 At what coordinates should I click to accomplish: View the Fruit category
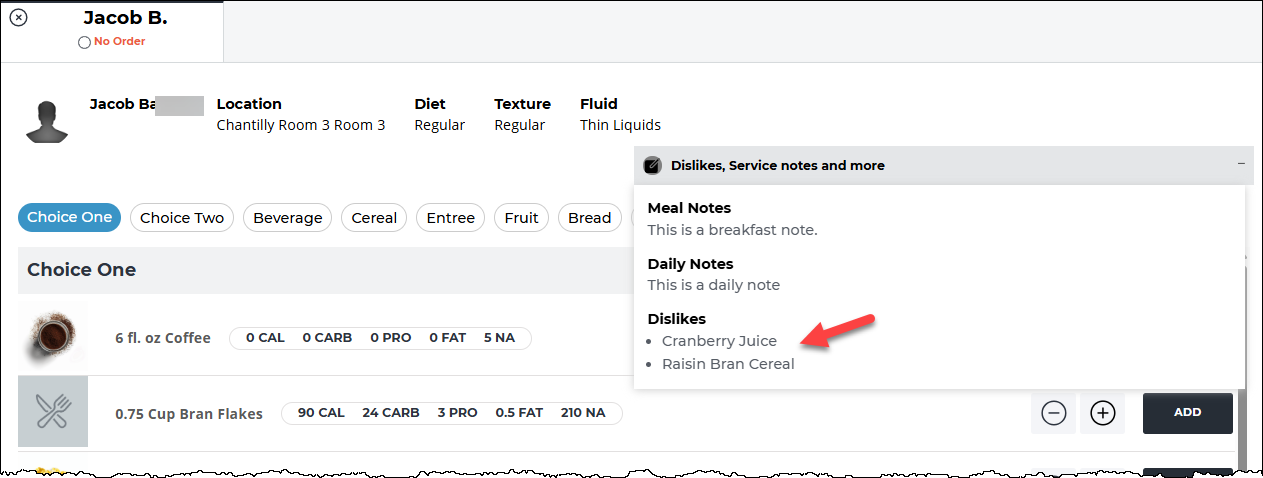(x=521, y=217)
